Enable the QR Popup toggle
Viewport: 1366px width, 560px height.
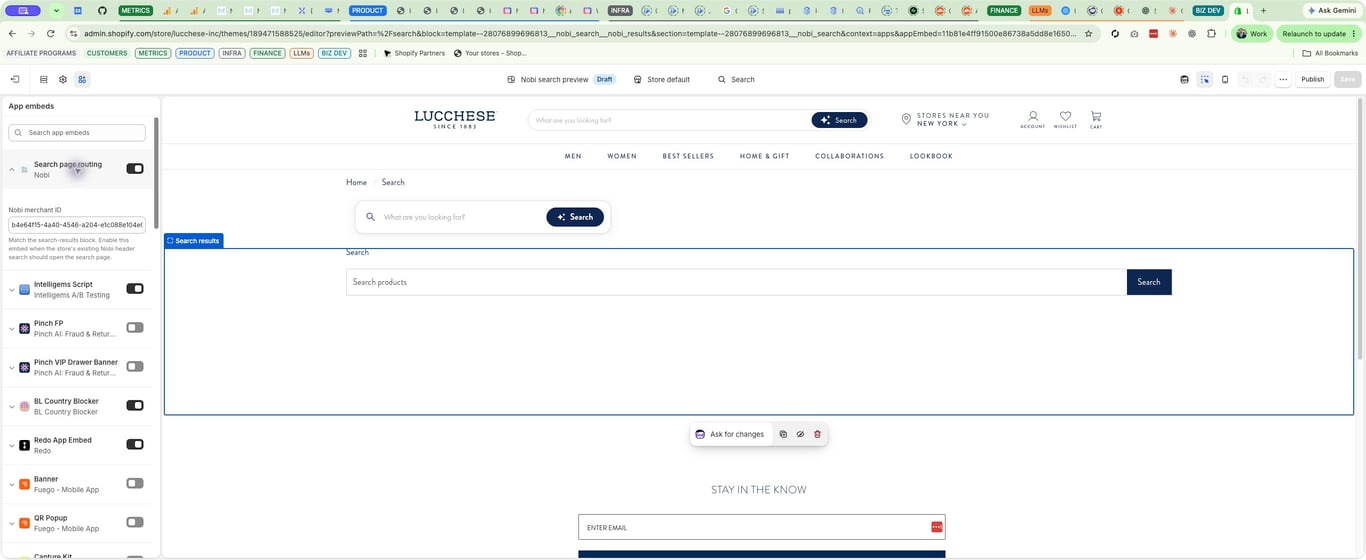135,522
